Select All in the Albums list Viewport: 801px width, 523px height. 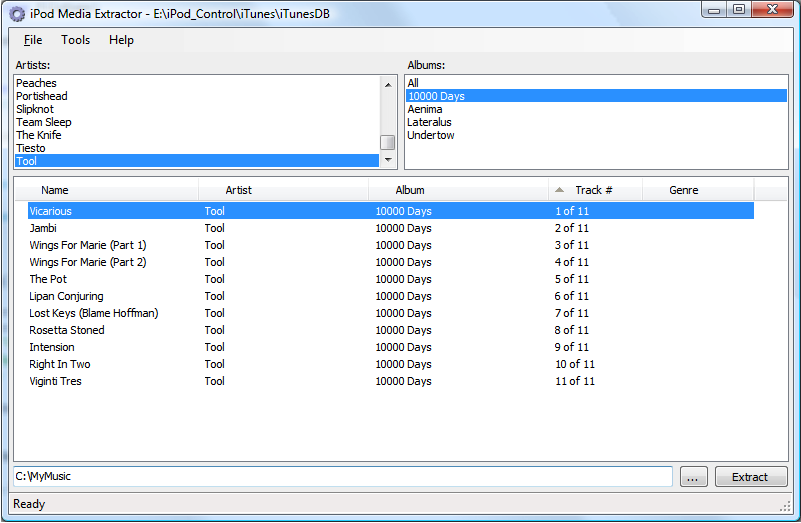coord(596,83)
